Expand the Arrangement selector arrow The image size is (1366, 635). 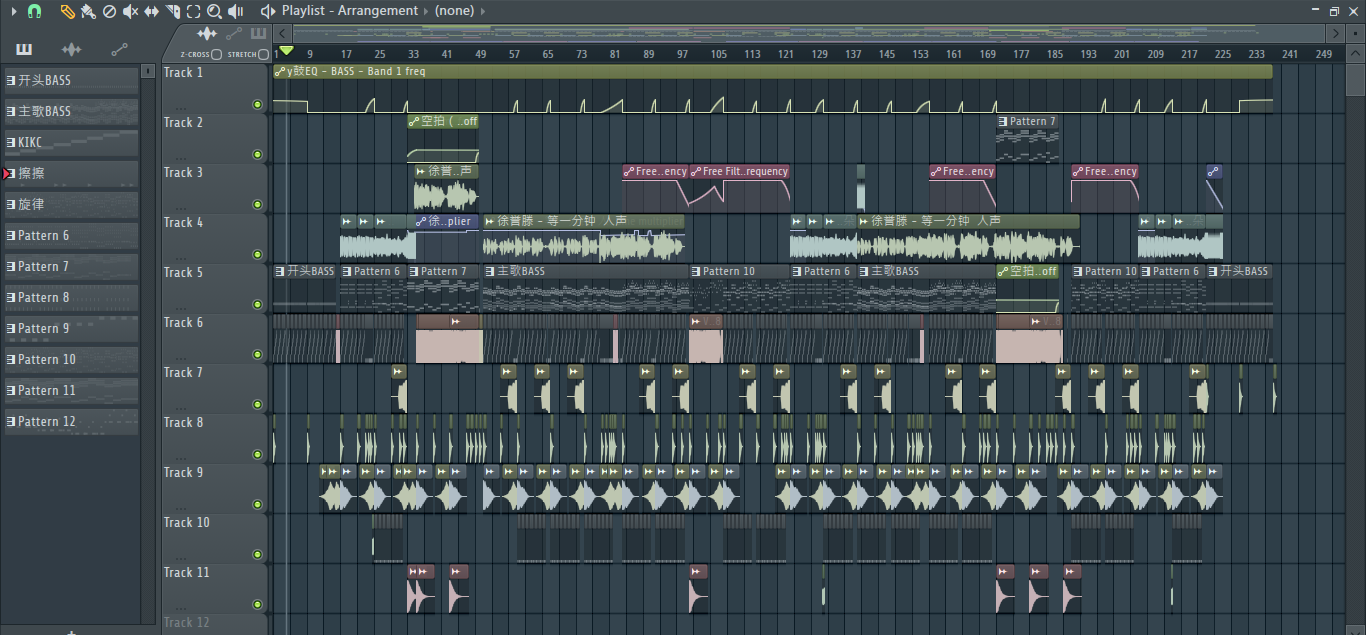(425, 11)
